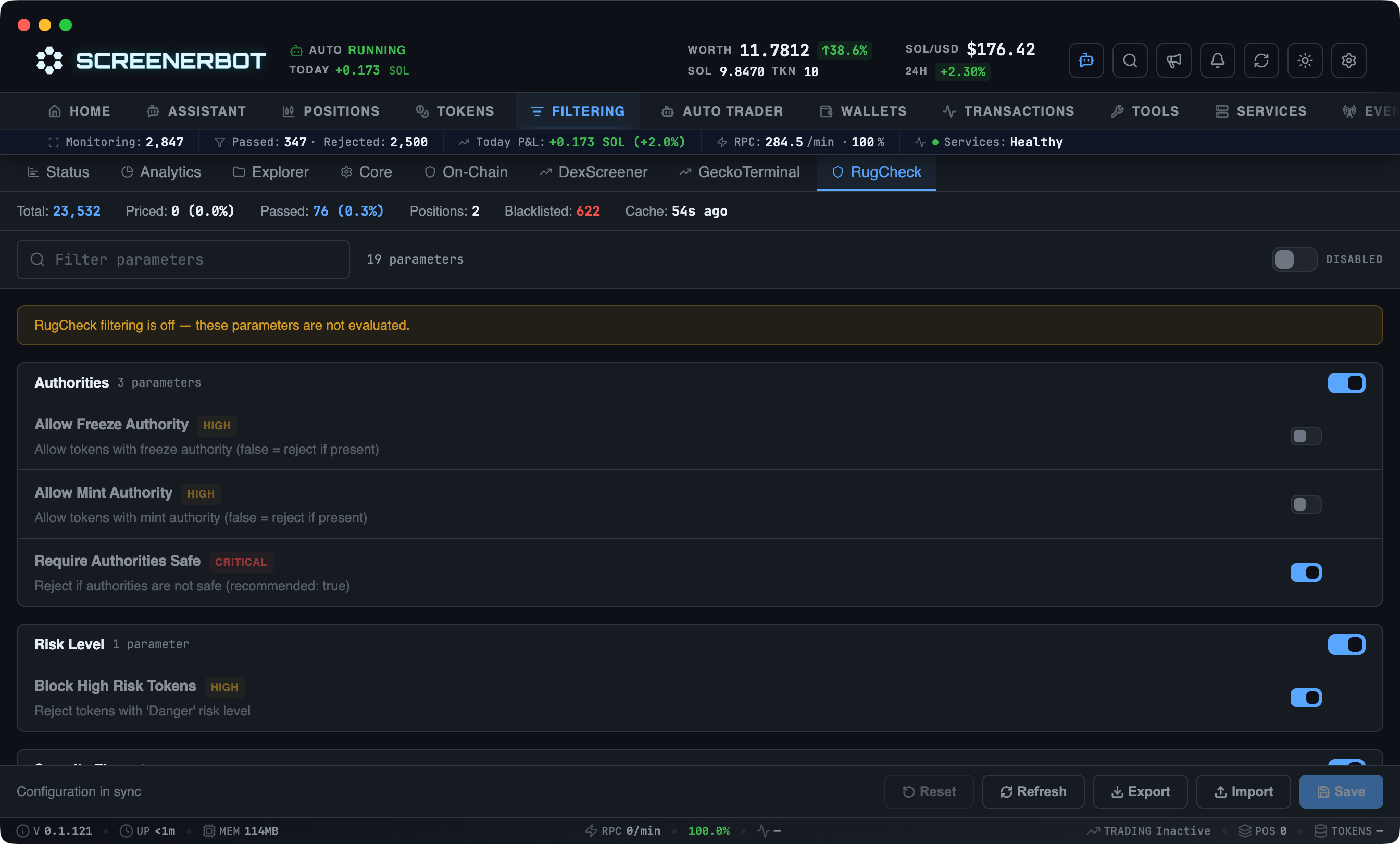Click the search icon in Filter parameters box
Image resolution: width=1400 pixels, height=844 pixels.
pos(37,259)
